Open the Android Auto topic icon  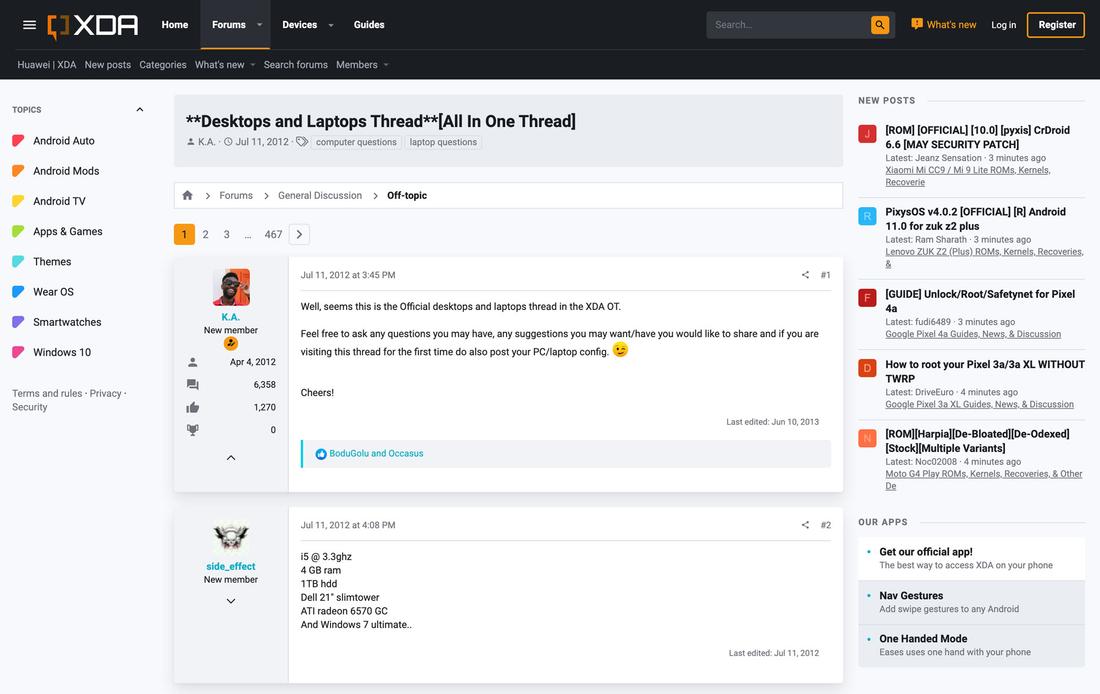point(18,141)
